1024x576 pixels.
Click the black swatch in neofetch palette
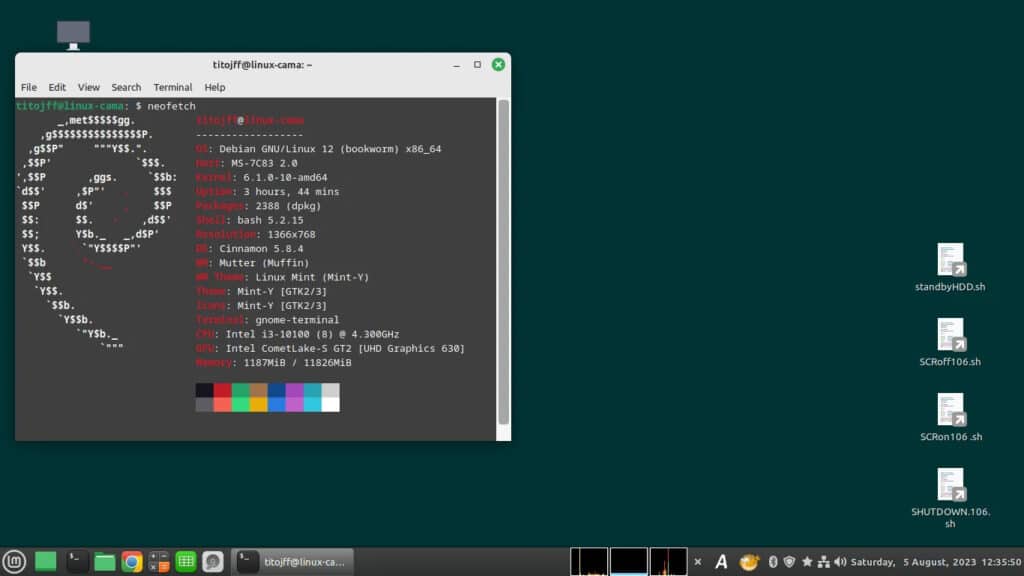click(x=204, y=390)
